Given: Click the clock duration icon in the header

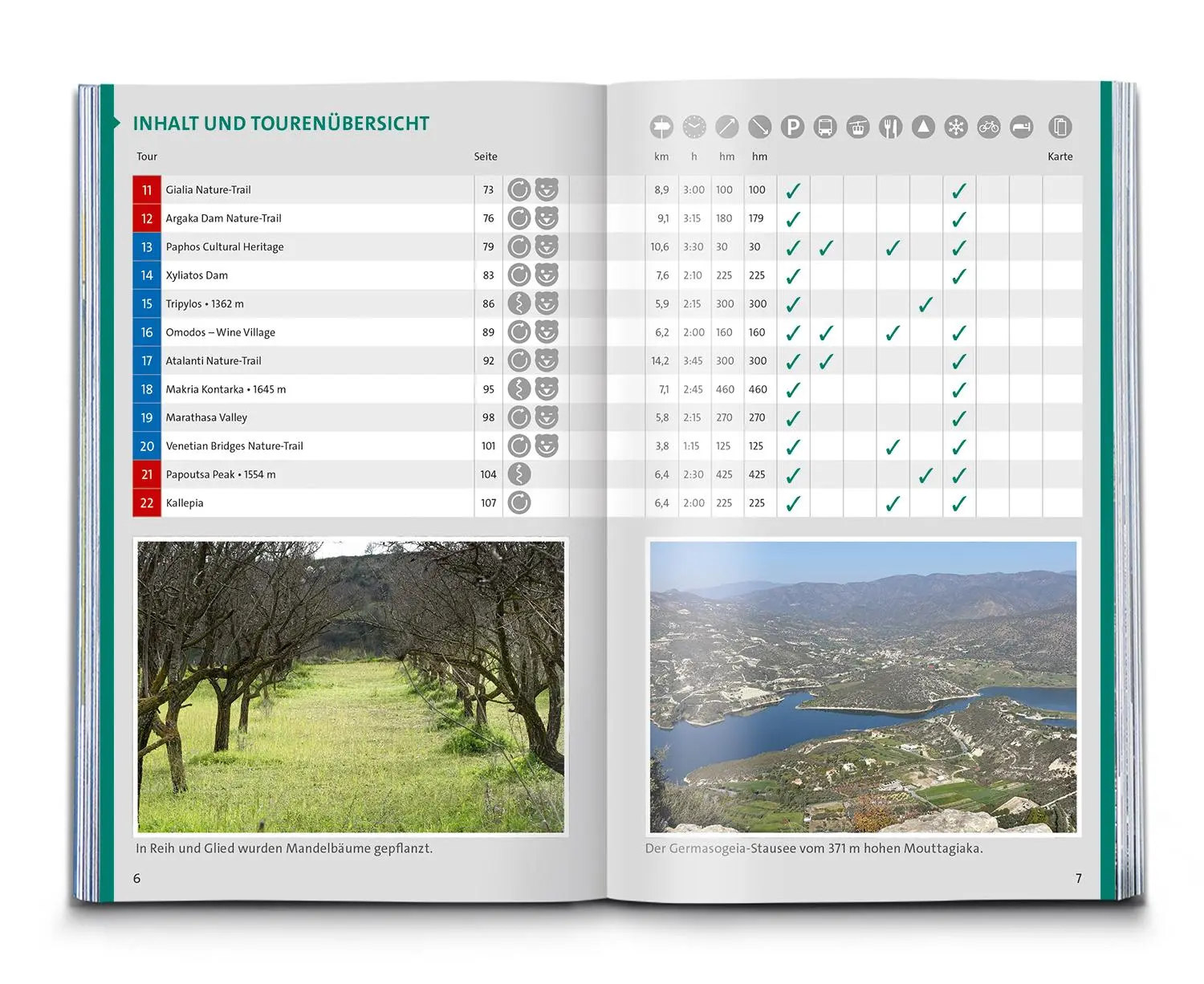Looking at the screenshot, I should 694,127.
